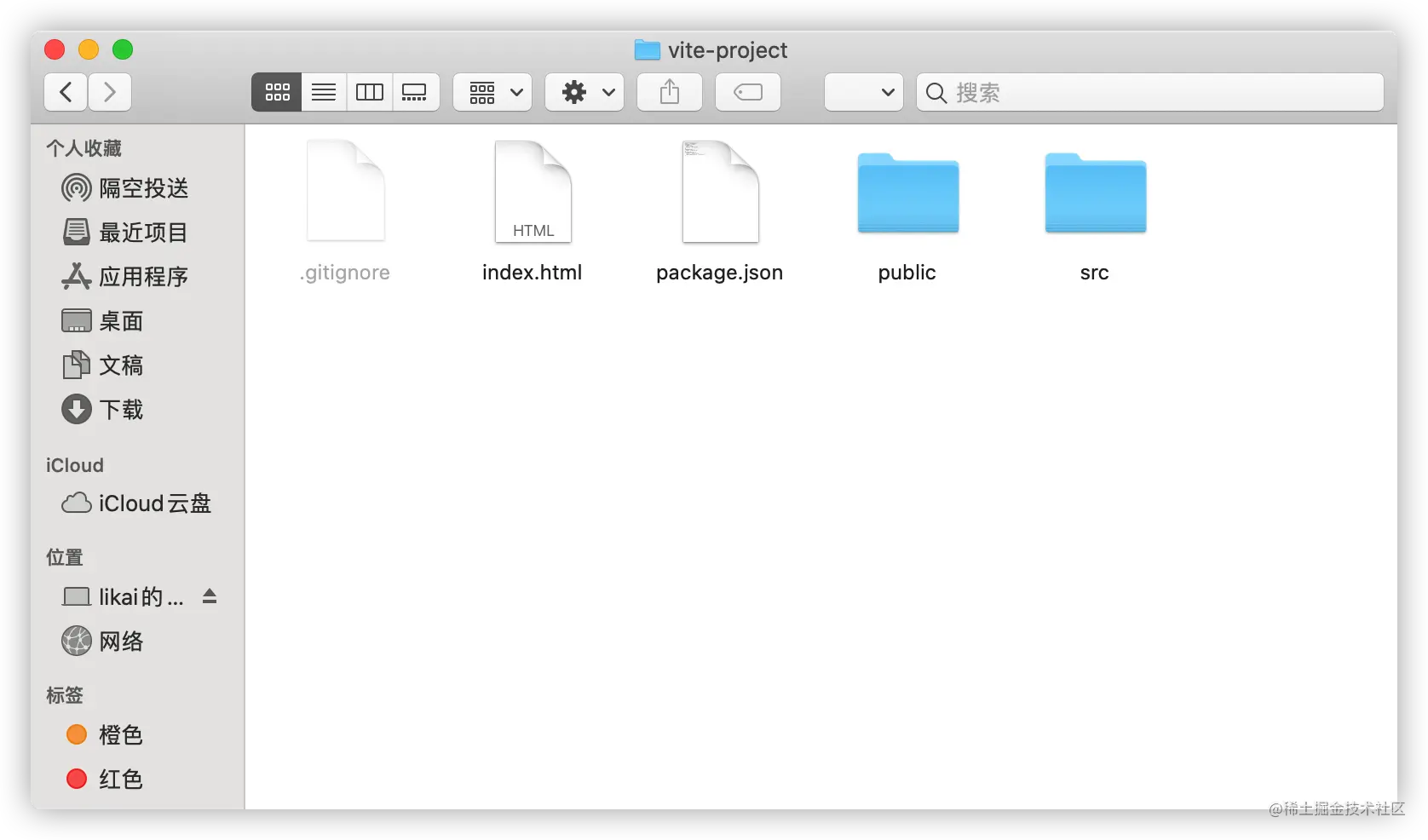The height and width of the screenshot is (840, 1428).
Task: Click the .gitignore file name label
Action: click(345, 273)
